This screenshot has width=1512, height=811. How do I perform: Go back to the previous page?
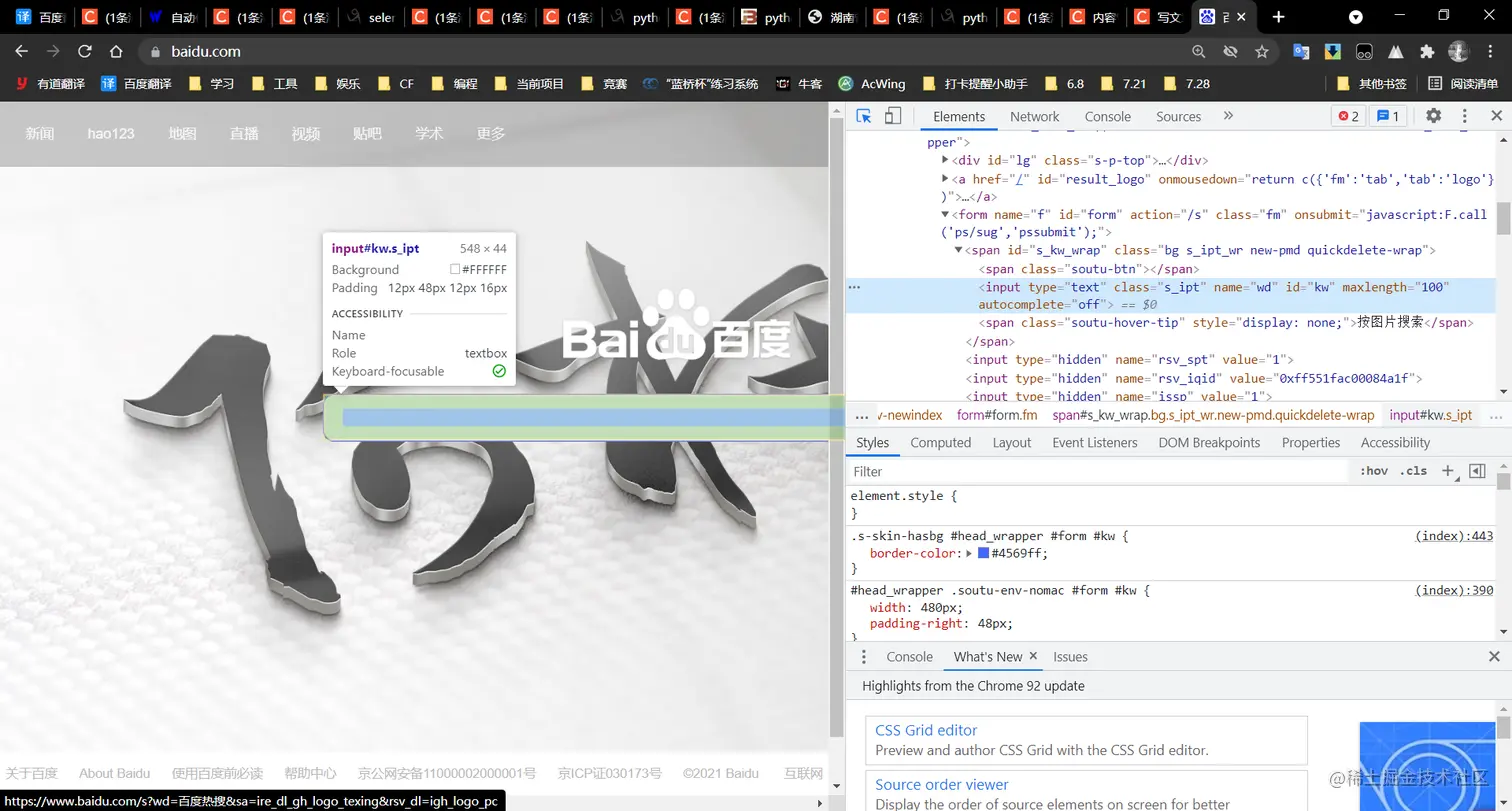click(21, 51)
